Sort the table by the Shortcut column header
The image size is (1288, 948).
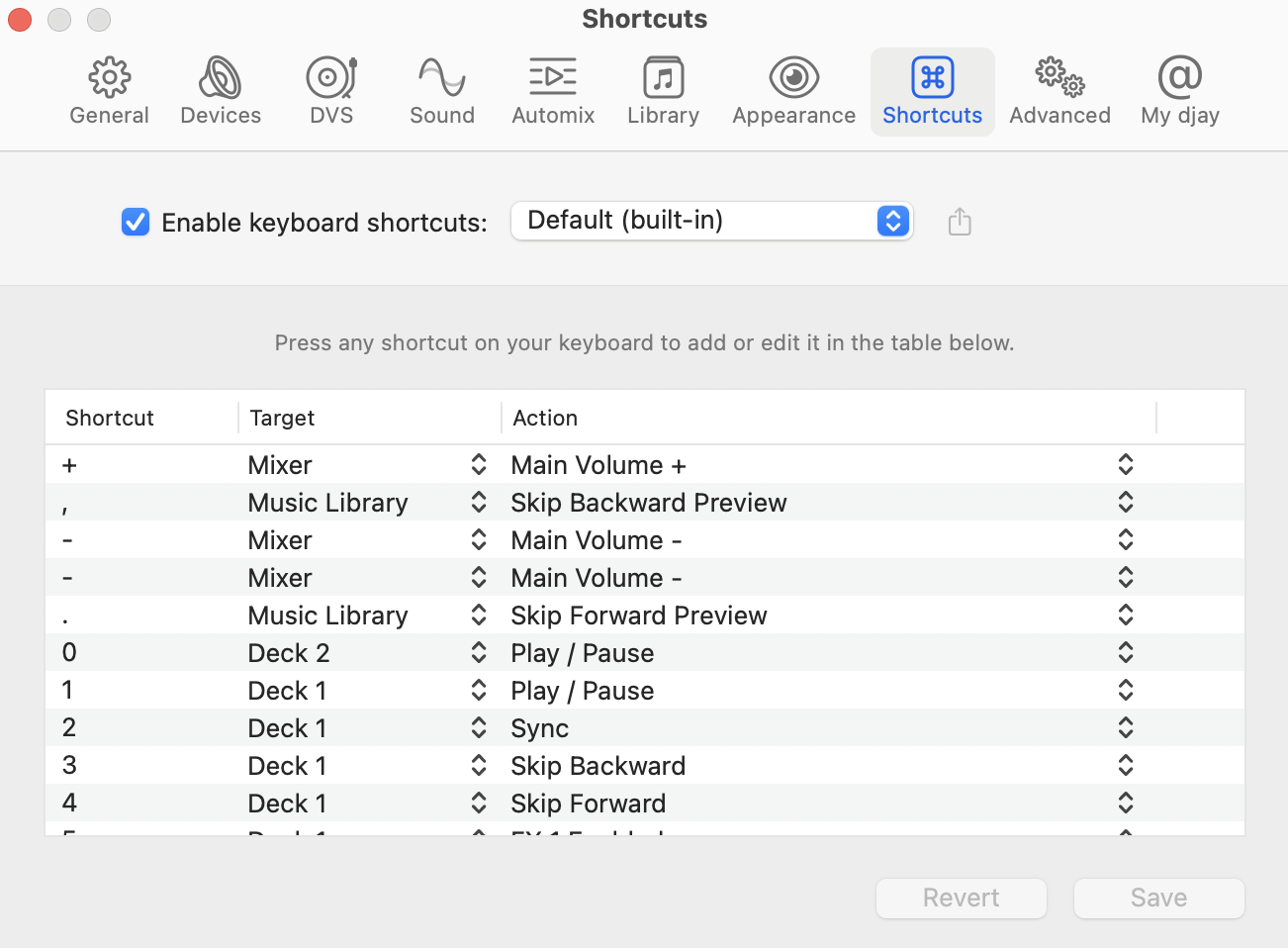pos(109,418)
